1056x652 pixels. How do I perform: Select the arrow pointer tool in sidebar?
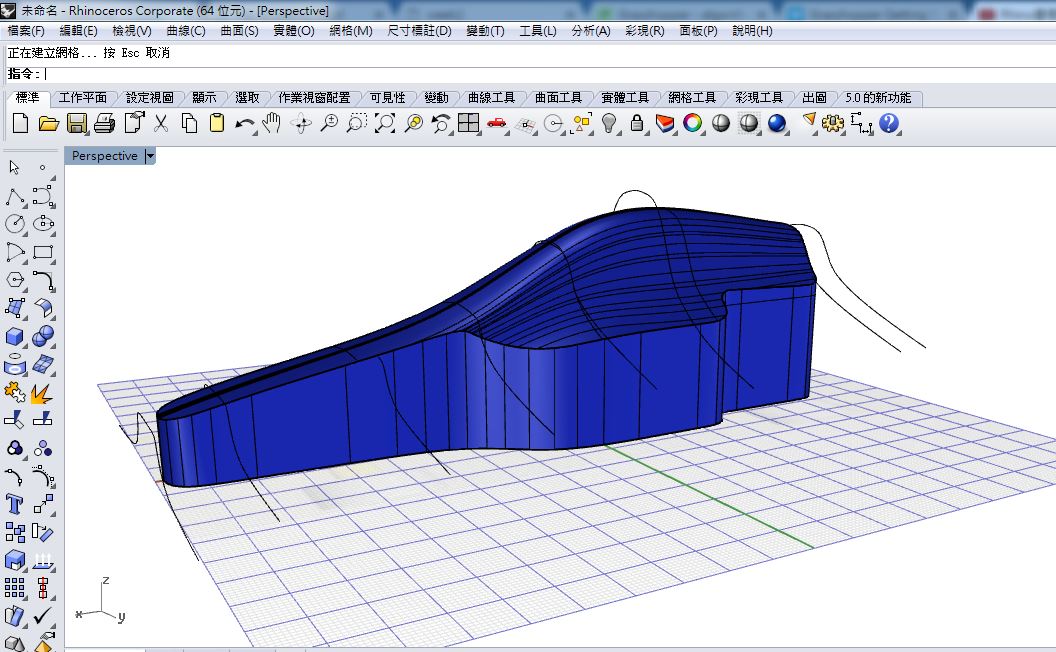click(14, 167)
